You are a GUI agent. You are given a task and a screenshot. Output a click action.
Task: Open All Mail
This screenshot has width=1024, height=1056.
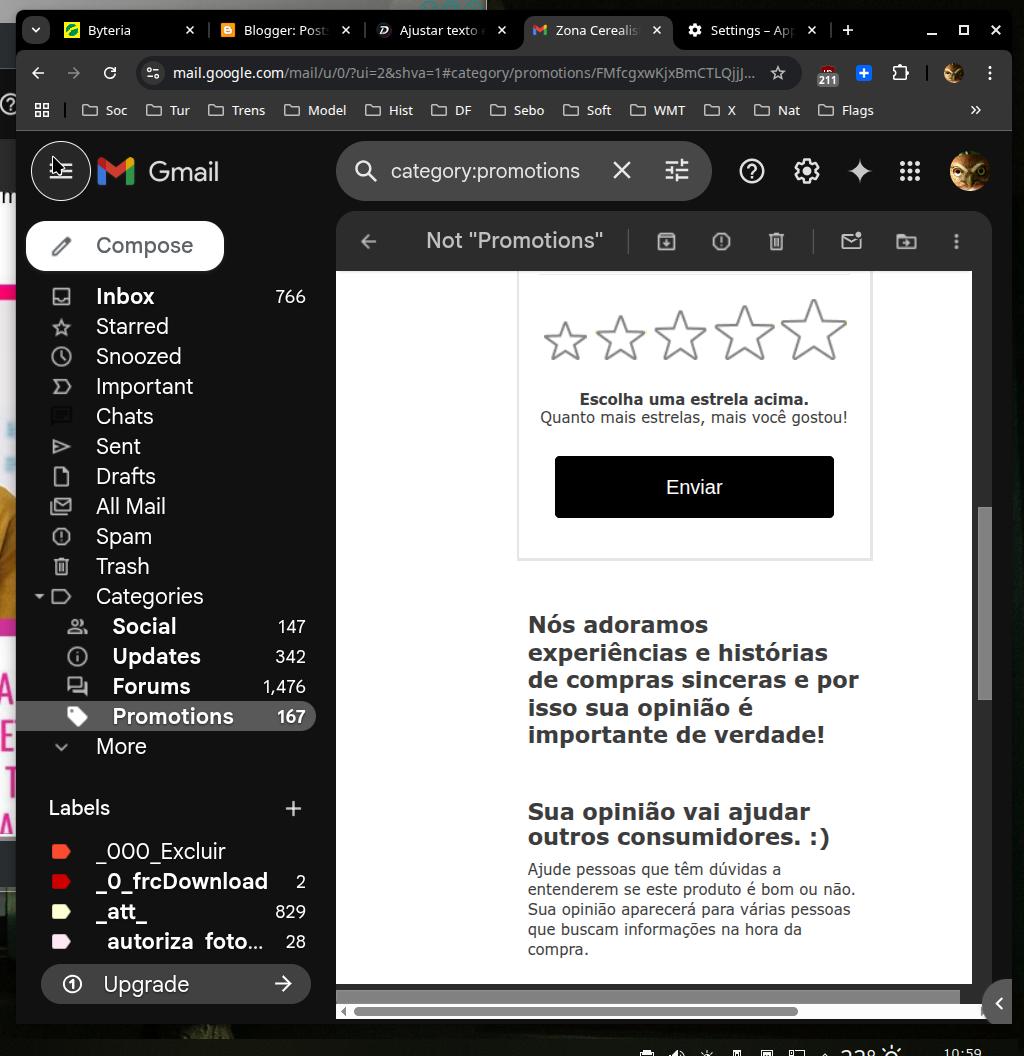coord(166,506)
